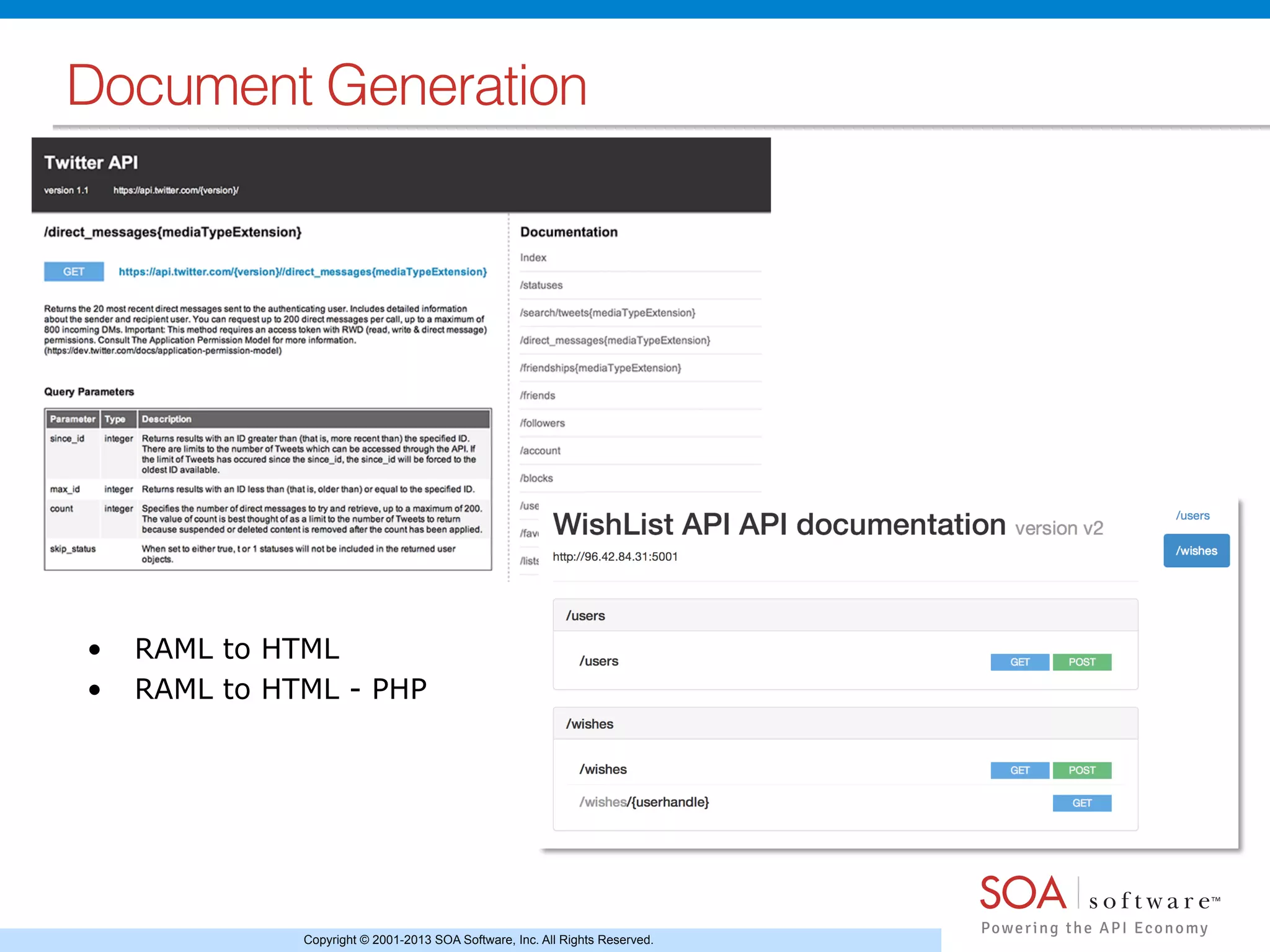Click GET button on /users resource row

point(1019,662)
